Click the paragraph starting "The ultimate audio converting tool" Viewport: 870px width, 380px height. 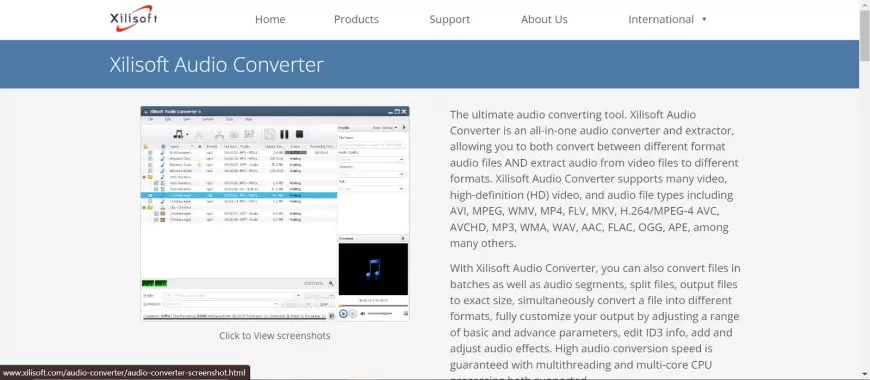coord(594,179)
